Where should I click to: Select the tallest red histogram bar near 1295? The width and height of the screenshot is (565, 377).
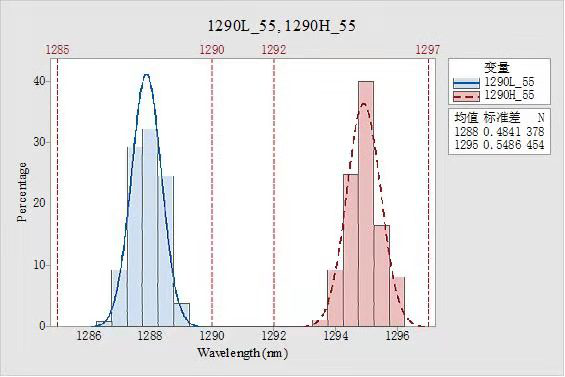tap(366, 204)
